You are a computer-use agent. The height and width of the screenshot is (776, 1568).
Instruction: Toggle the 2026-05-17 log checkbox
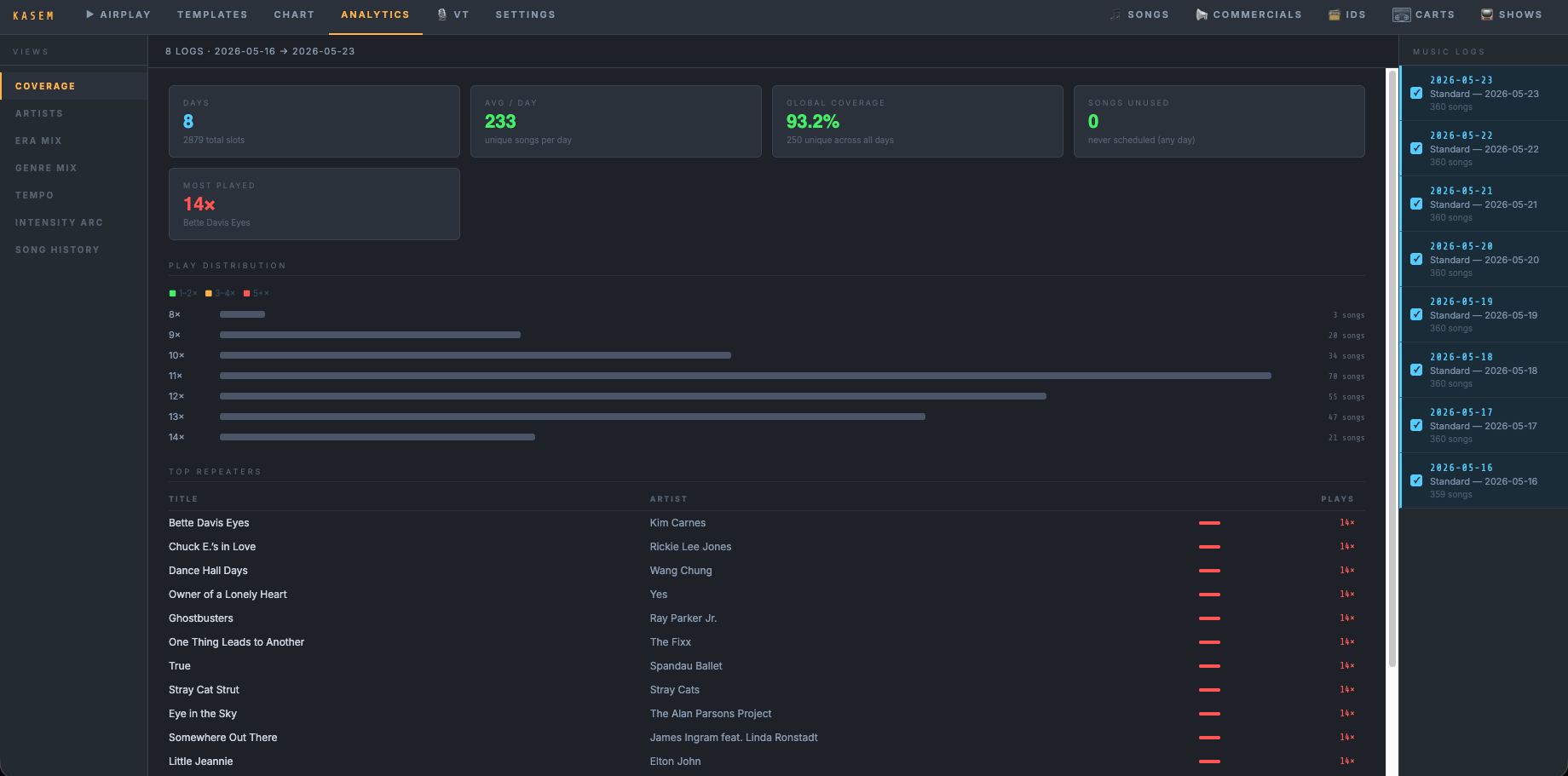click(x=1416, y=425)
